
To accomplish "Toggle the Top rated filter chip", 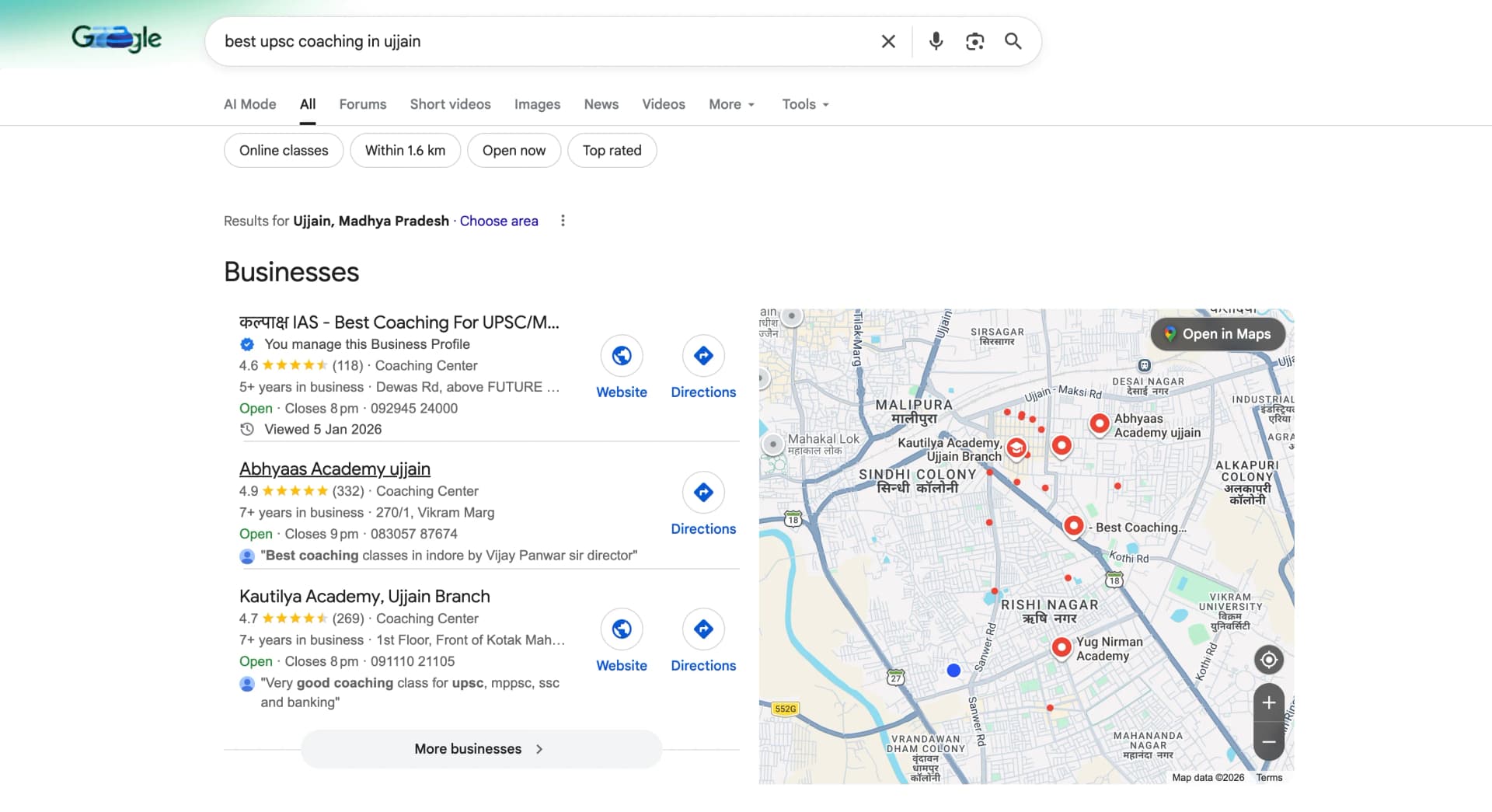I will click(612, 151).
